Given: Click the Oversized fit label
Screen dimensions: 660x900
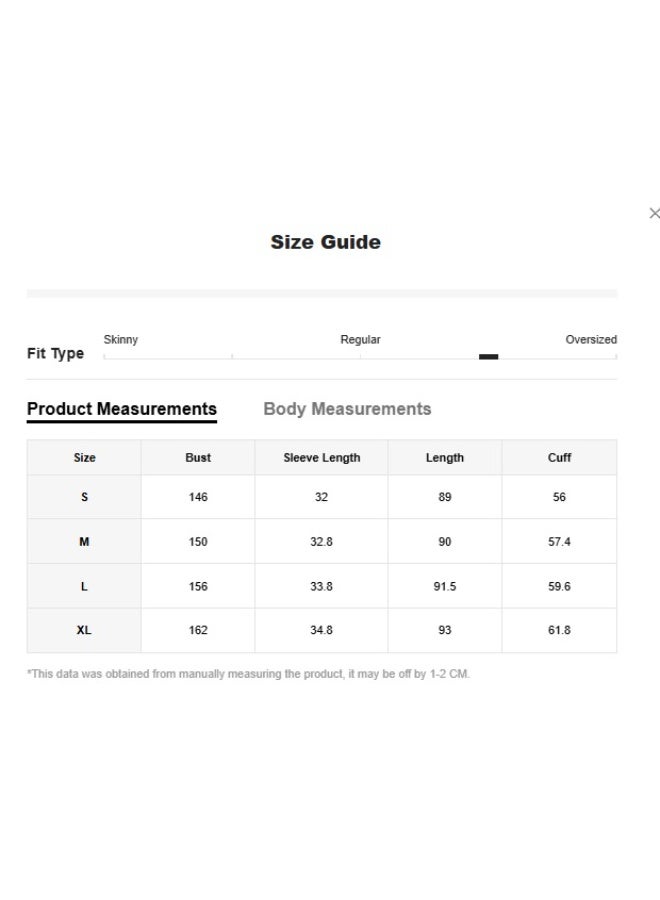Looking at the screenshot, I should point(591,340).
